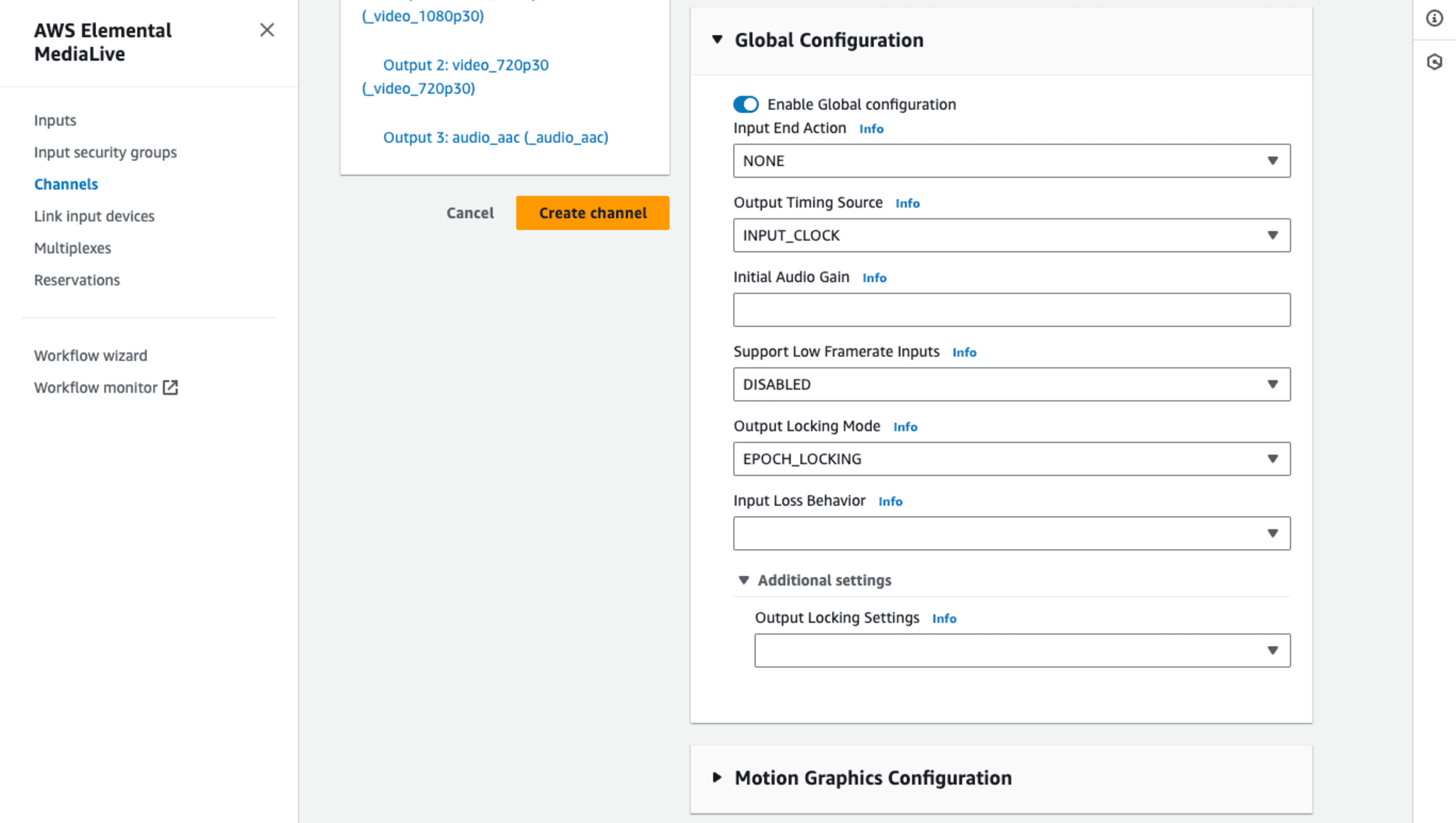Click the Channels navigation icon

click(x=66, y=184)
